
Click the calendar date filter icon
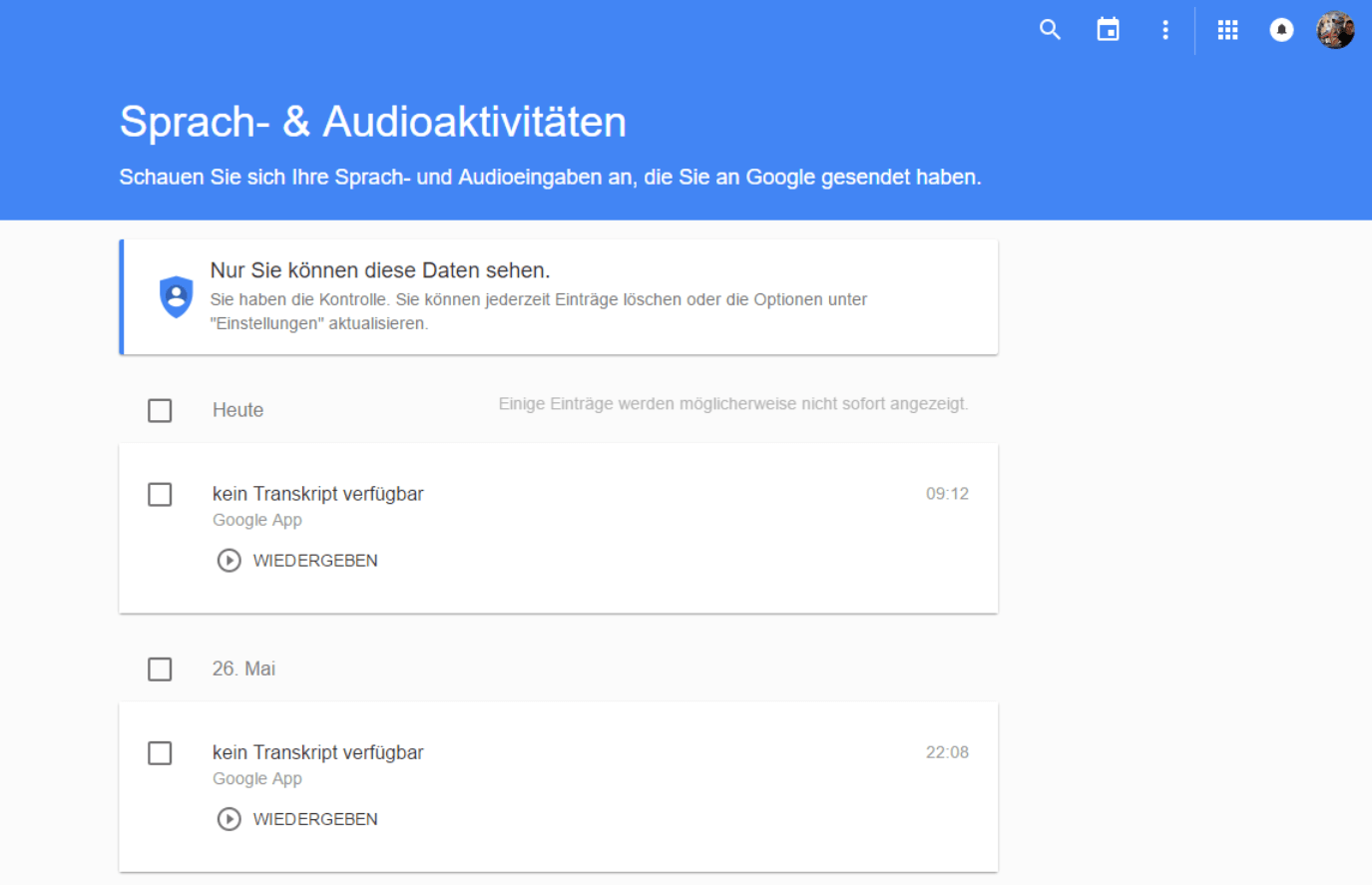tap(1108, 30)
